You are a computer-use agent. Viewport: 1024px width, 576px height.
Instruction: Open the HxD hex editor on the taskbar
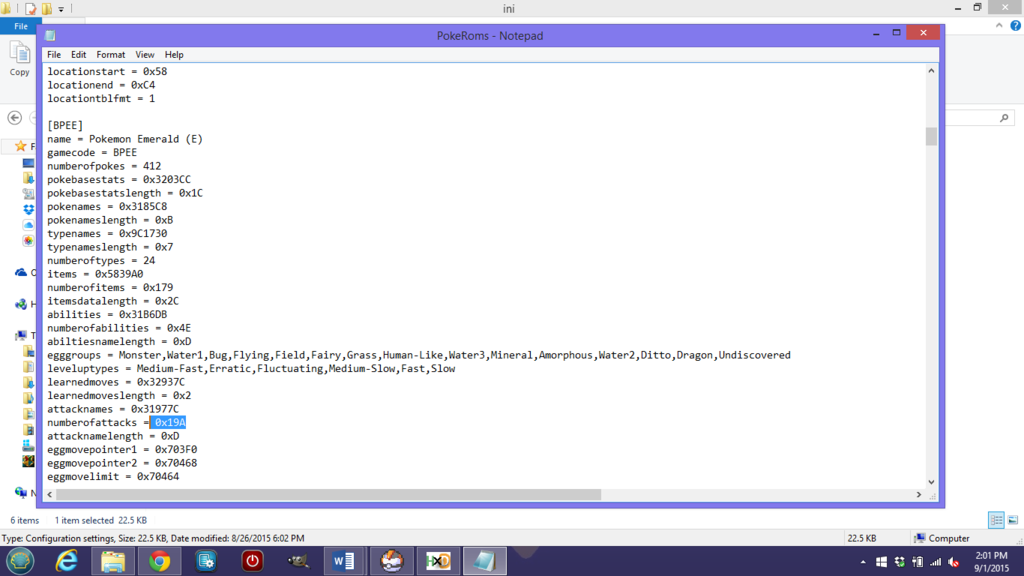pyautogui.click(x=438, y=561)
